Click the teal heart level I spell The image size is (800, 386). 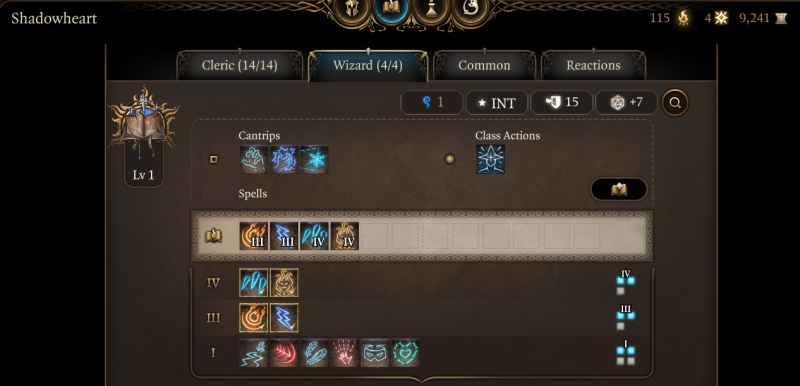[405, 353]
